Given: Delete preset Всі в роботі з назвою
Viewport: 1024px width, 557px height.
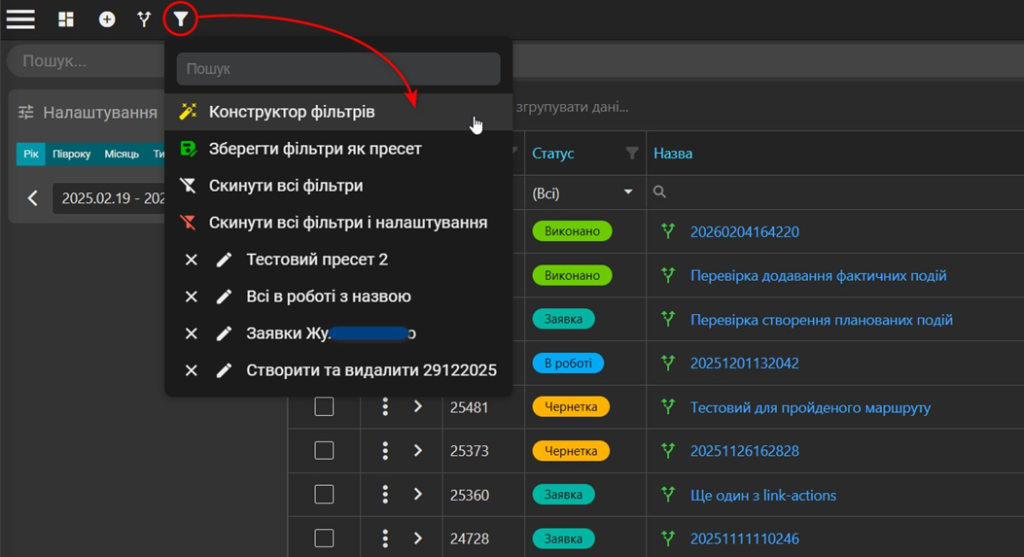Looking at the screenshot, I should tap(191, 296).
